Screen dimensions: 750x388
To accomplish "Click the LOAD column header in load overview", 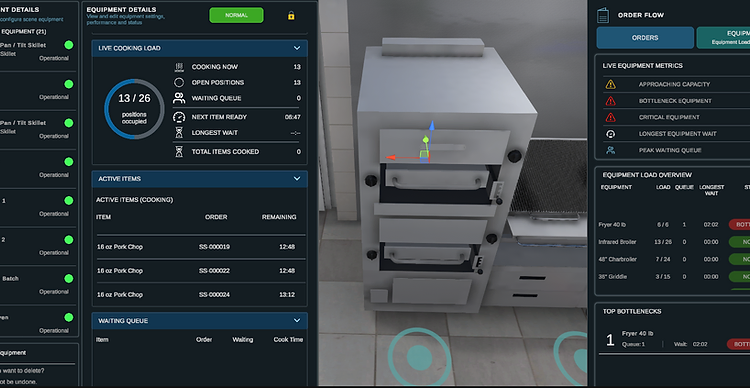I will [x=663, y=188].
